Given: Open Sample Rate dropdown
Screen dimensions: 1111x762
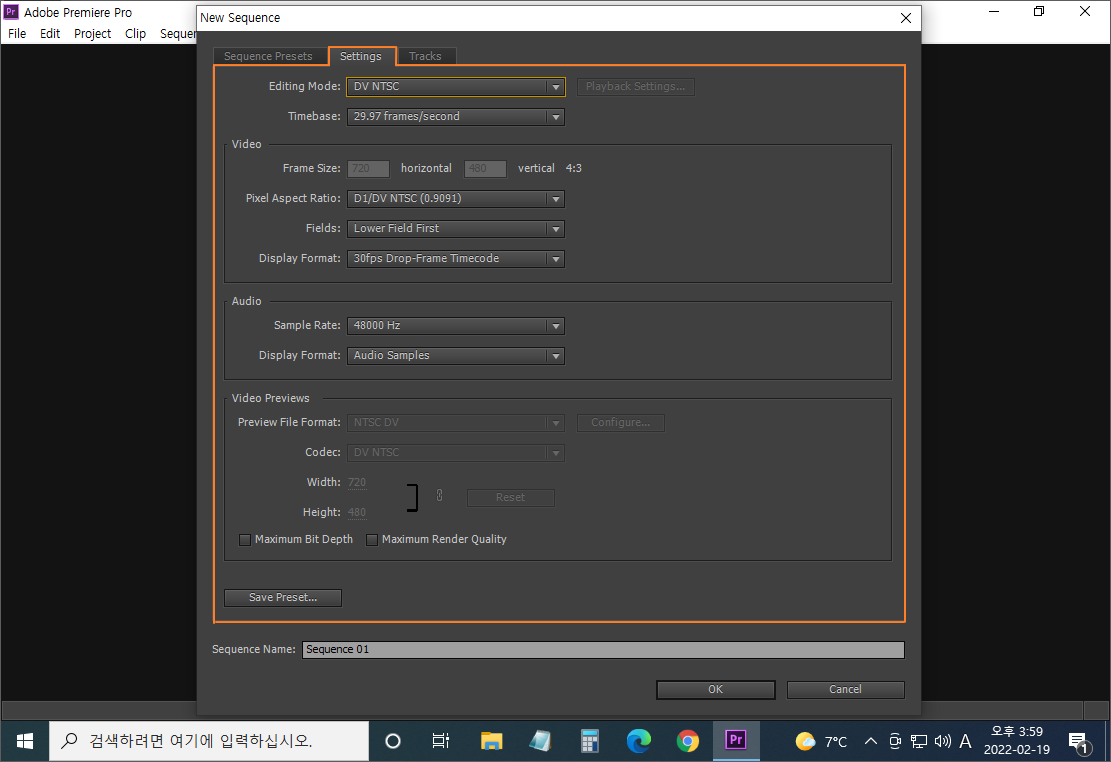Looking at the screenshot, I should (x=456, y=326).
